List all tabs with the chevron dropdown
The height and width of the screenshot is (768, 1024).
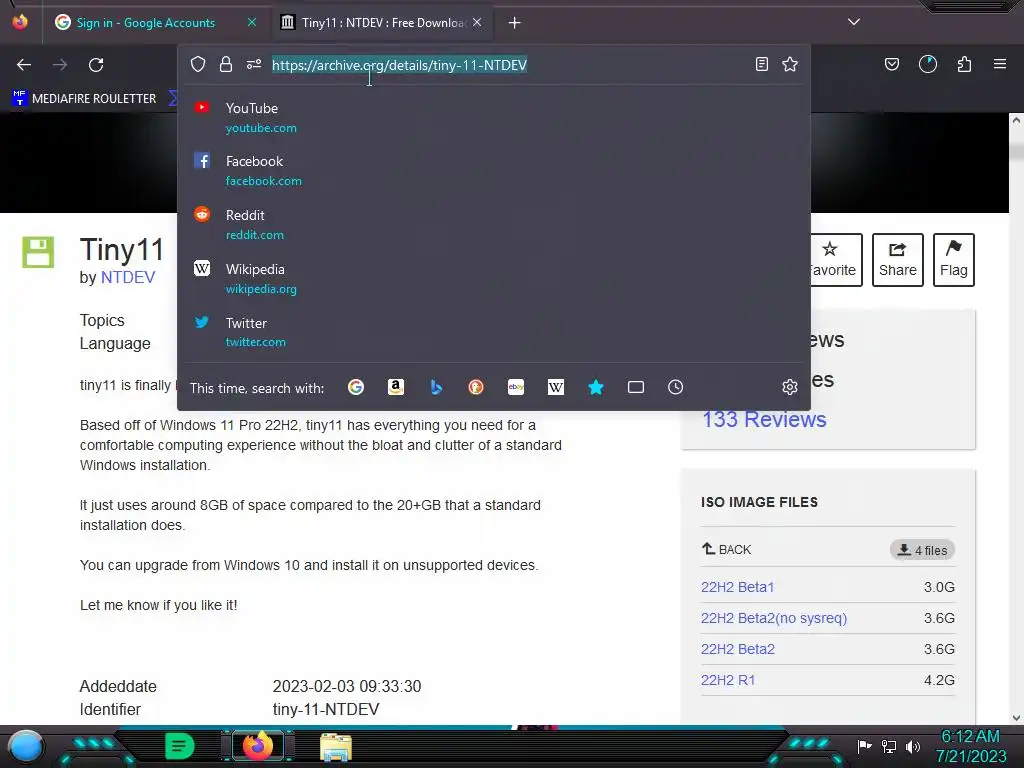[854, 22]
